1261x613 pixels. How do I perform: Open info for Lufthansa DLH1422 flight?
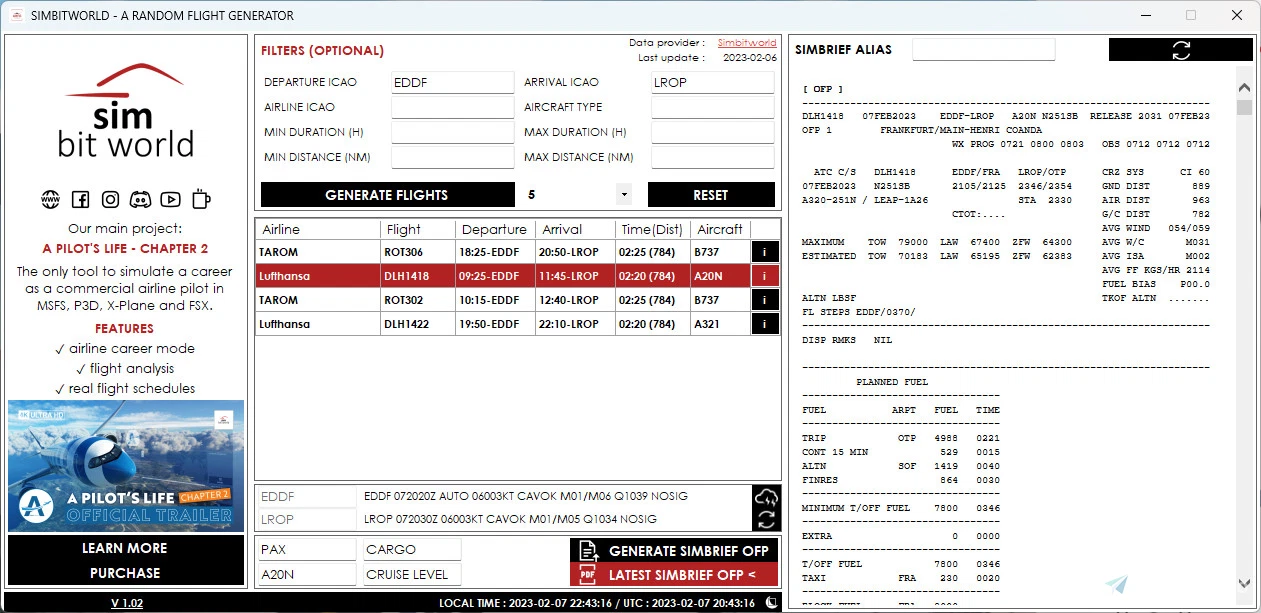pos(765,324)
